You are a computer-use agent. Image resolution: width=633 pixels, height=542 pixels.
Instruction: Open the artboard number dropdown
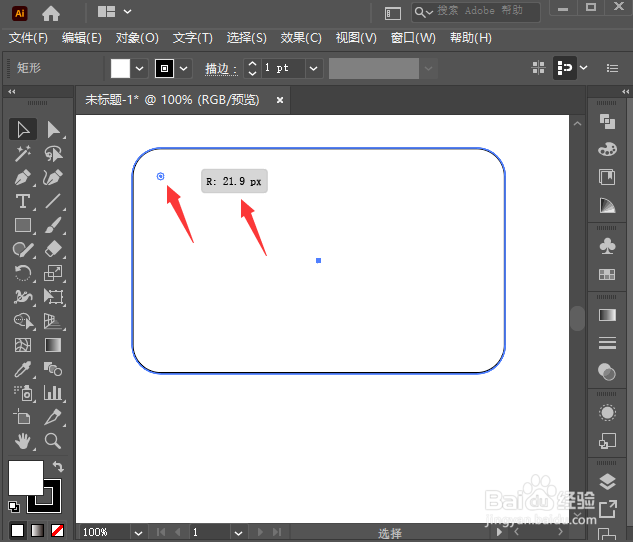point(239,533)
